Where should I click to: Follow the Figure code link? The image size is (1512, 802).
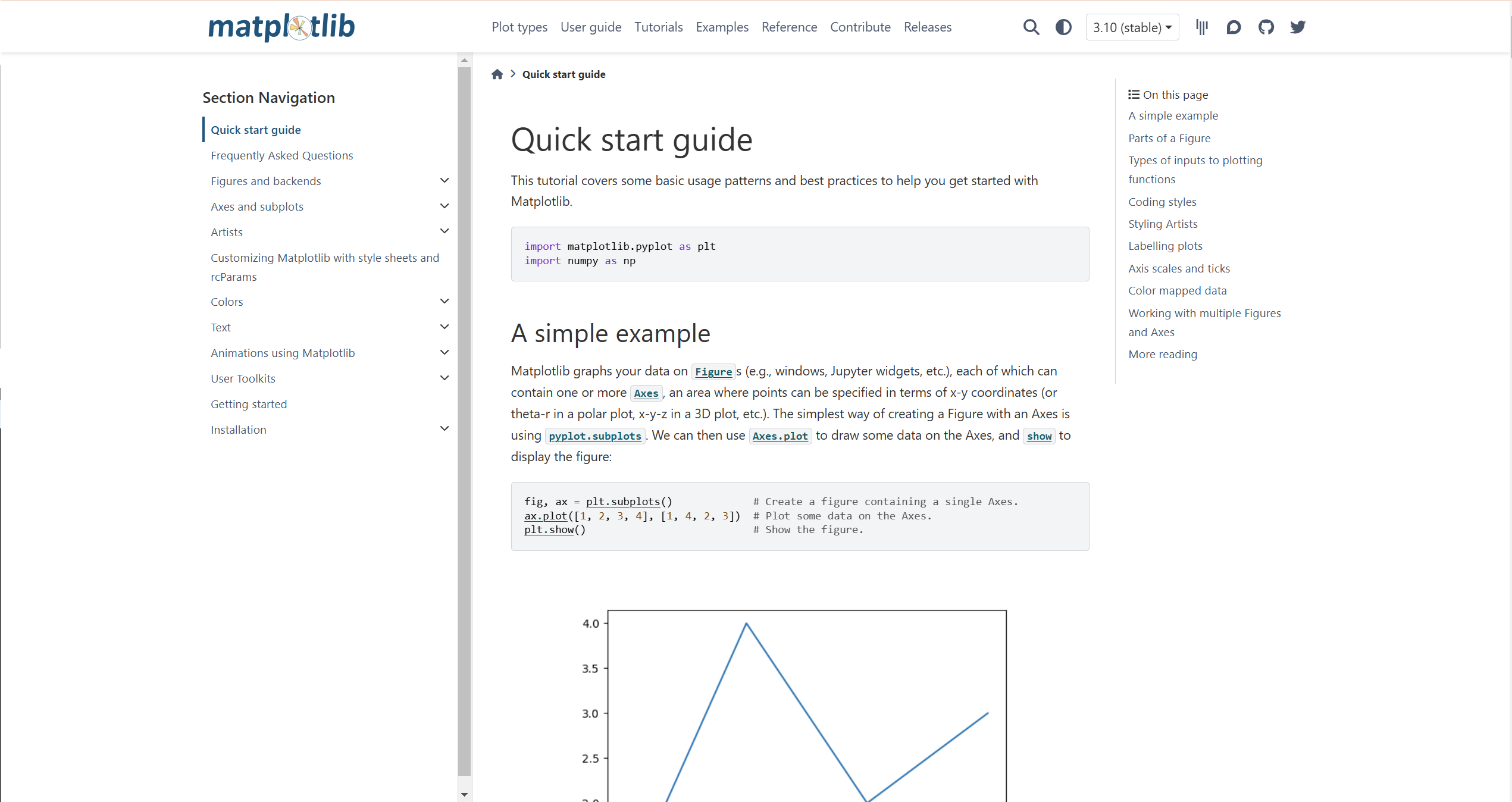point(713,372)
